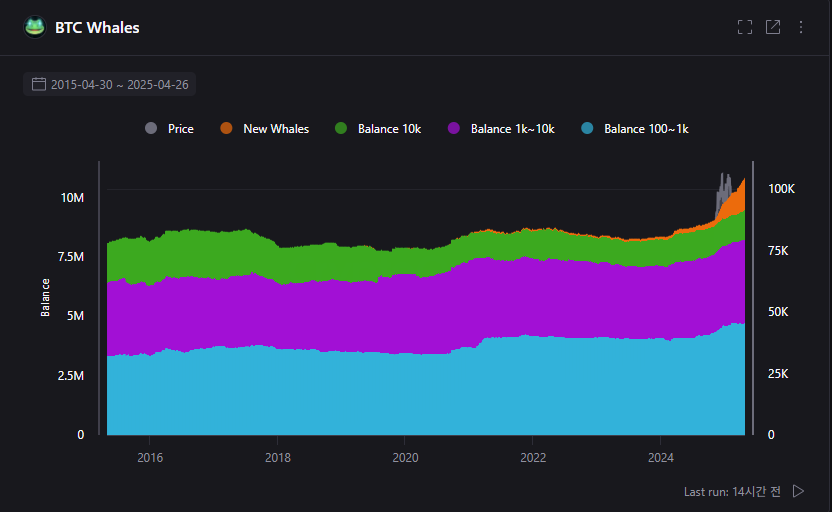Image resolution: width=832 pixels, height=512 pixels.
Task: Click the 50K right axis label
Action: (778, 312)
